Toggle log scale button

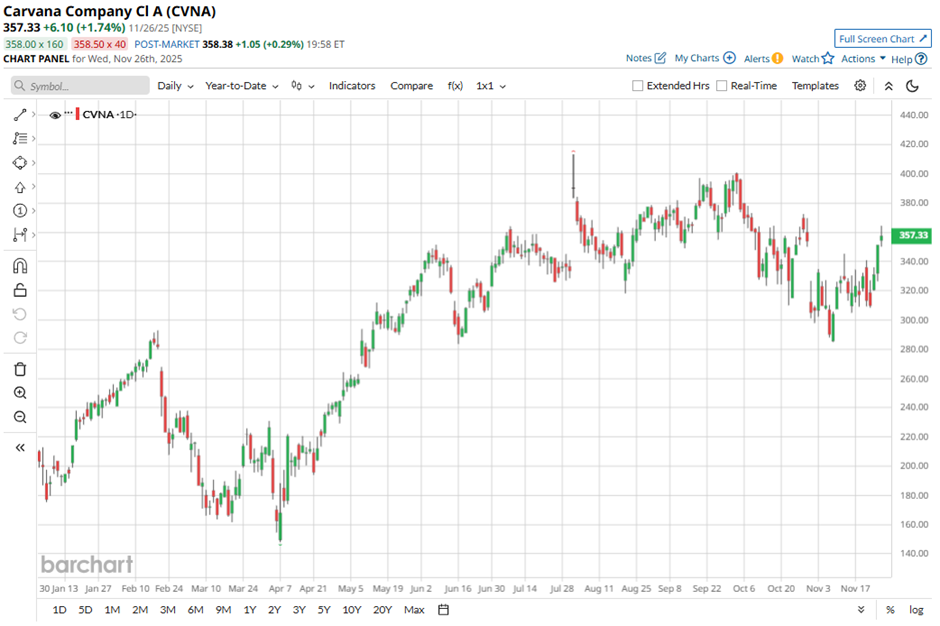[916, 610]
